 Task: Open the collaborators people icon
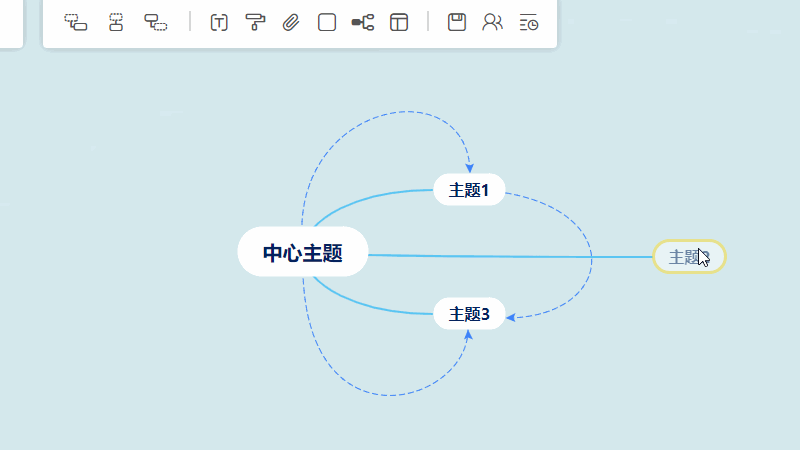pyautogui.click(x=492, y=22)
